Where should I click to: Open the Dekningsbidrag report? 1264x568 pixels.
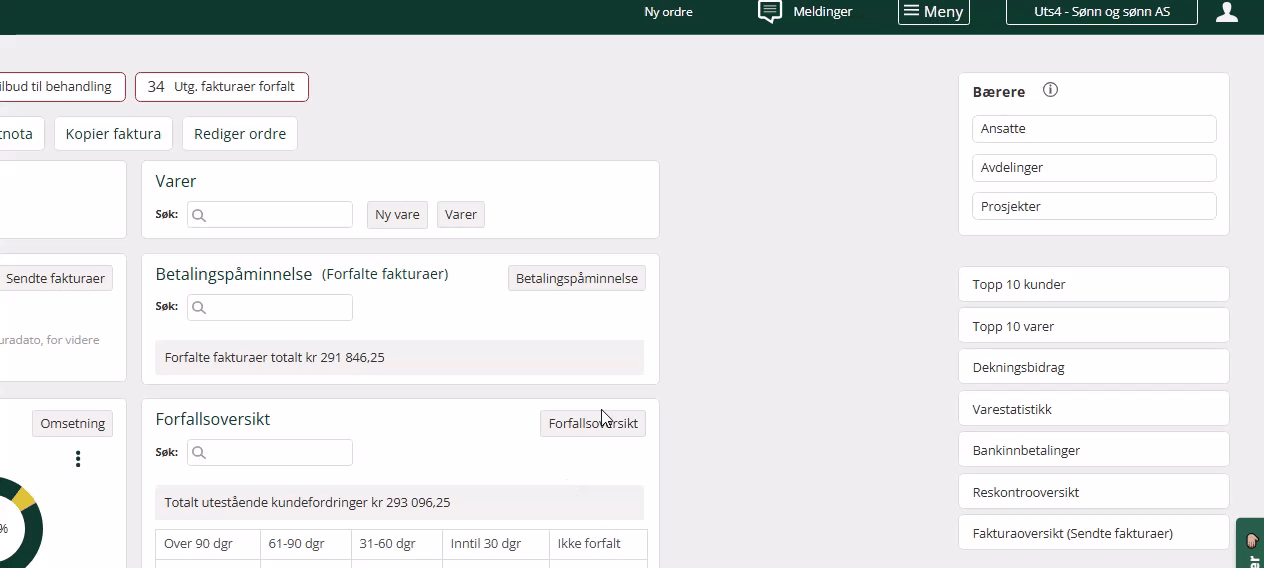pos(1094,367)
